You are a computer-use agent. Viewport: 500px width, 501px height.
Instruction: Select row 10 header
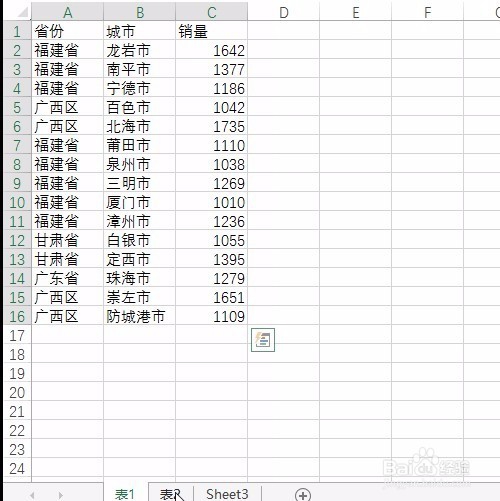pos(17,202)
